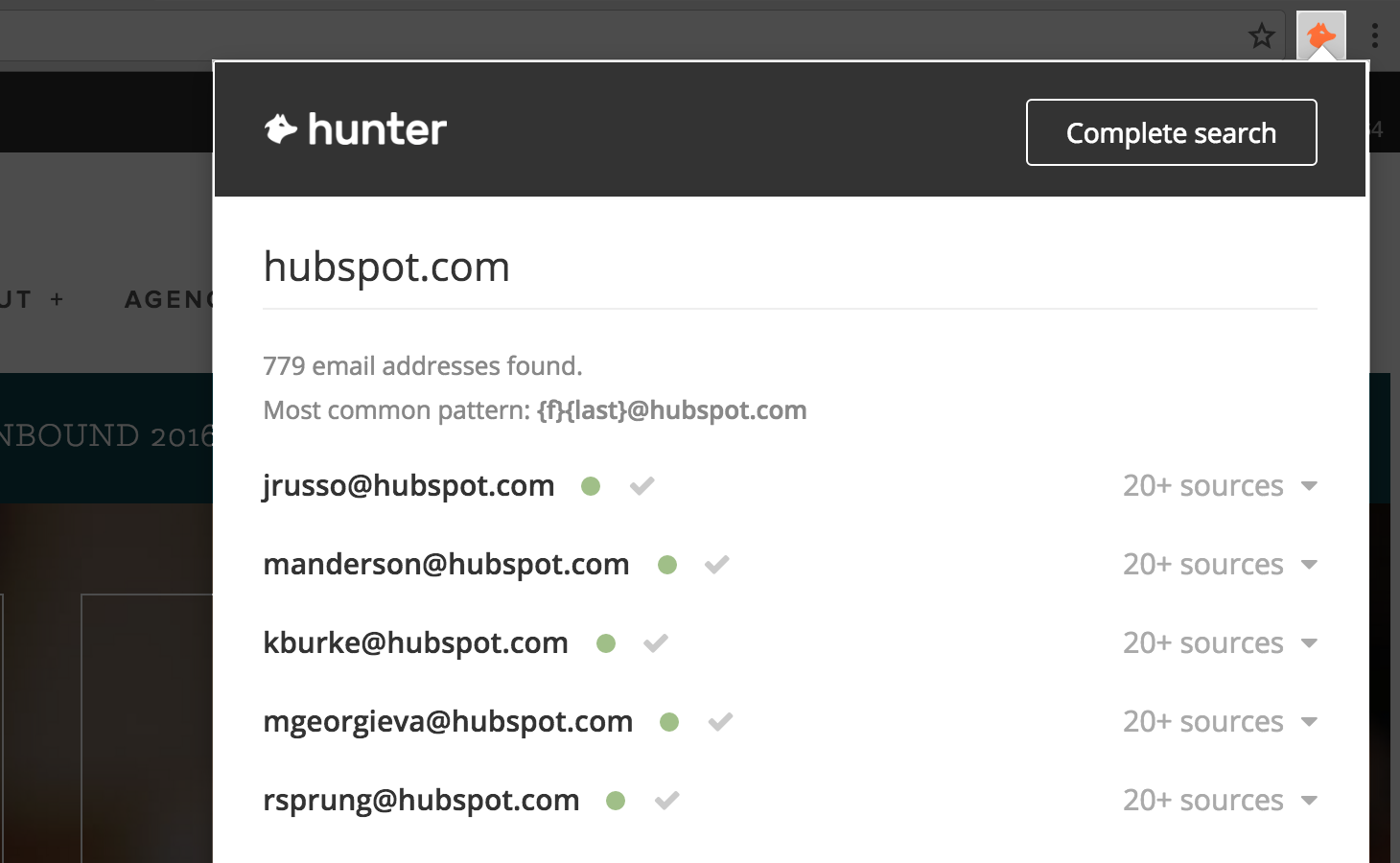Click the Hunter logo in popup header
1400x863 pixels.
(x=356, y=130)
